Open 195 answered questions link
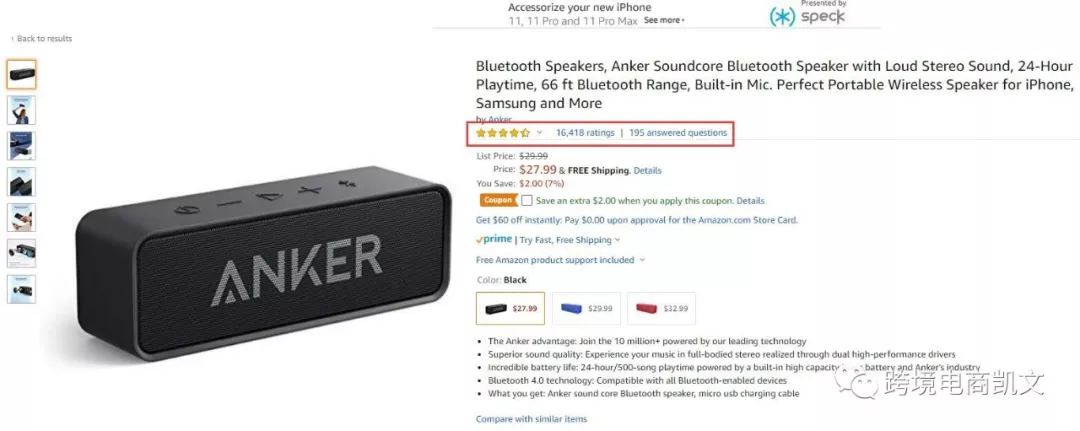 [678, 133]
